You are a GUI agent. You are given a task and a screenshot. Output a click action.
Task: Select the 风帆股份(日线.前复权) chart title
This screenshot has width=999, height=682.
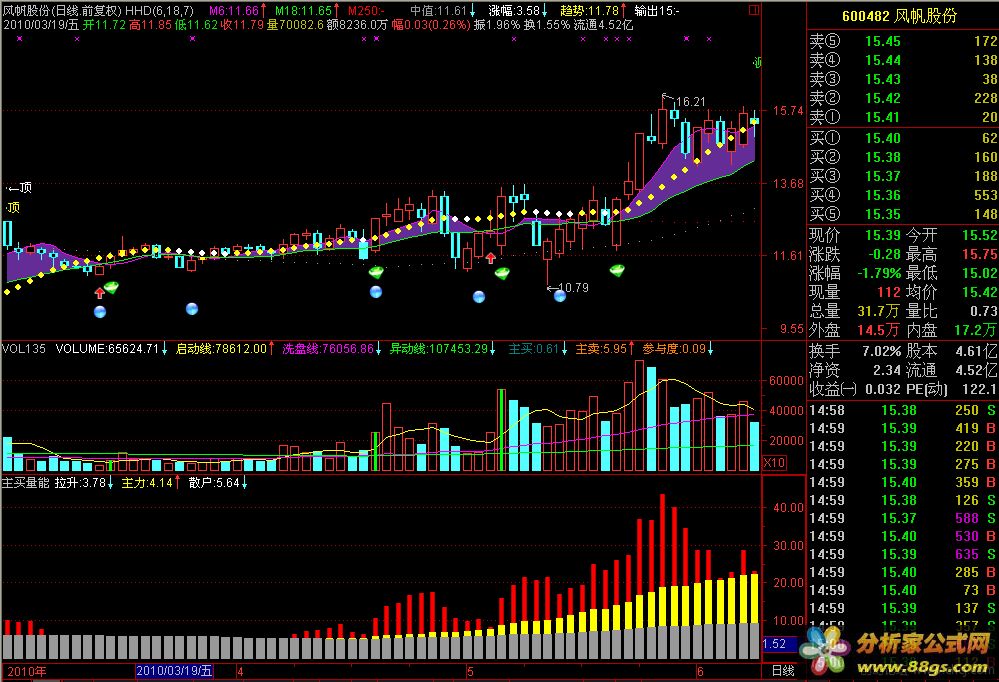pos(61,10)
